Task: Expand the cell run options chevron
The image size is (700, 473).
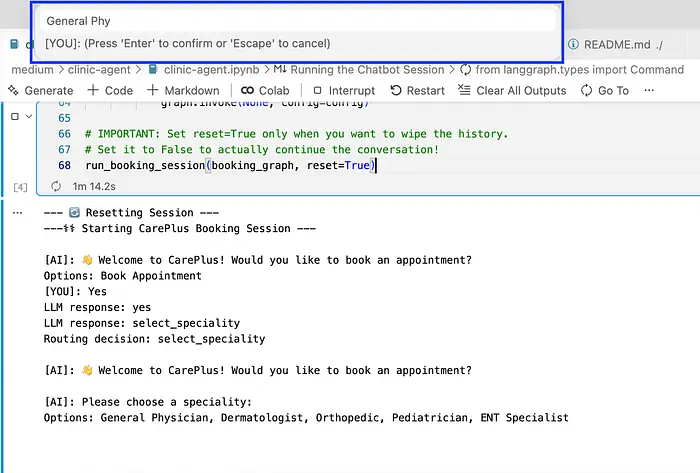Action: click(x=29, y=116)
